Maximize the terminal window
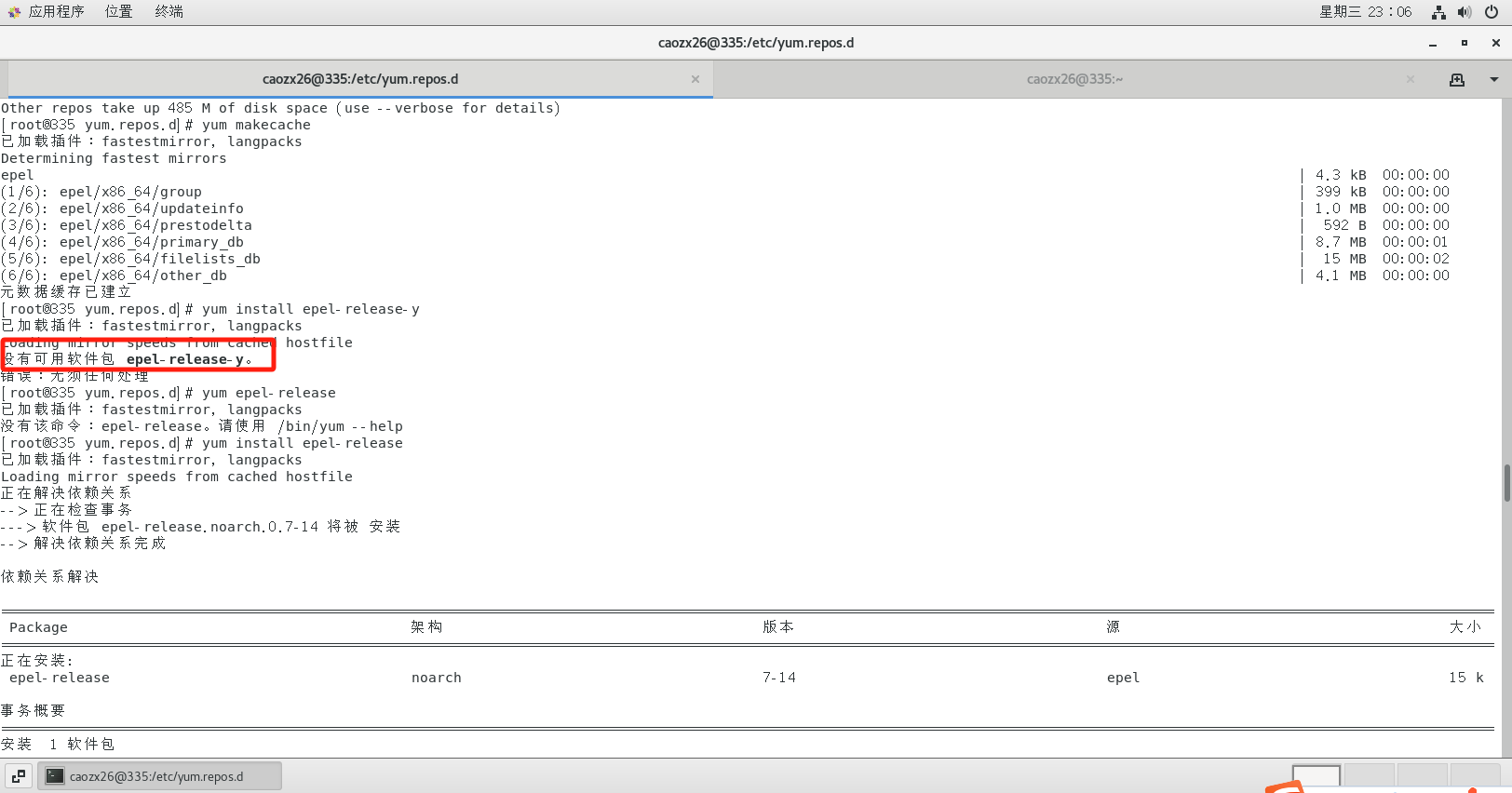Screen dimensions: 1512x793 [1465, 43]
